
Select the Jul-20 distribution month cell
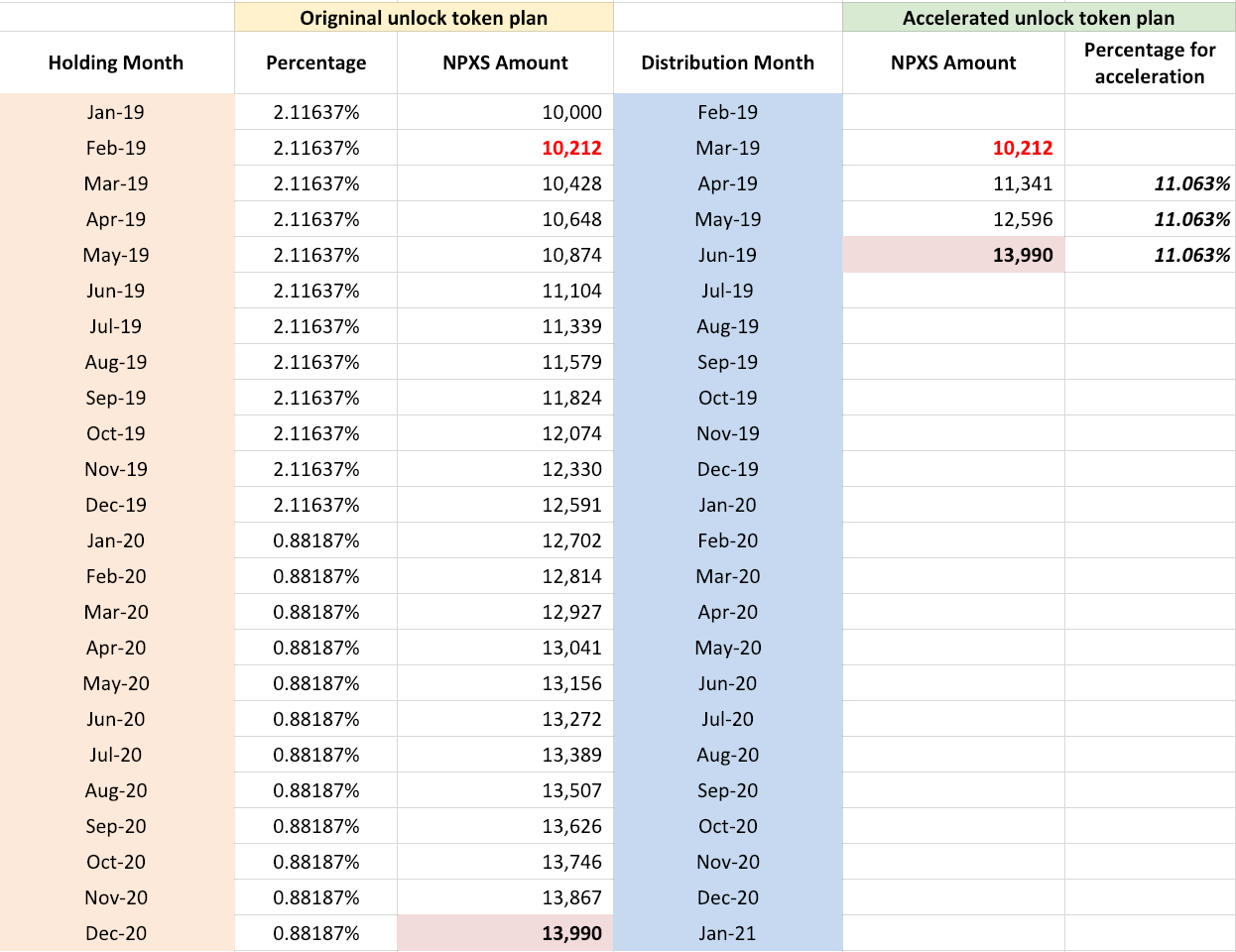click(x=728, y=719)
